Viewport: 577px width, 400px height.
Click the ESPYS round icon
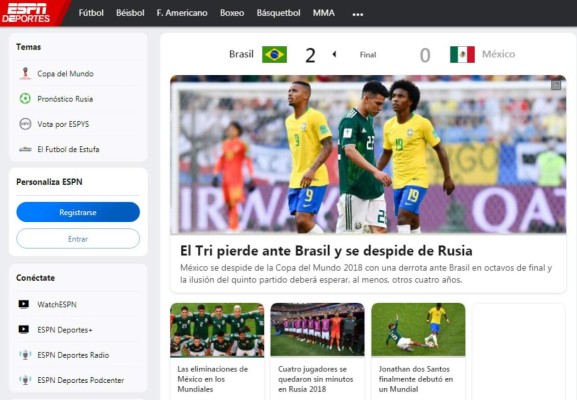click(25, 124)
